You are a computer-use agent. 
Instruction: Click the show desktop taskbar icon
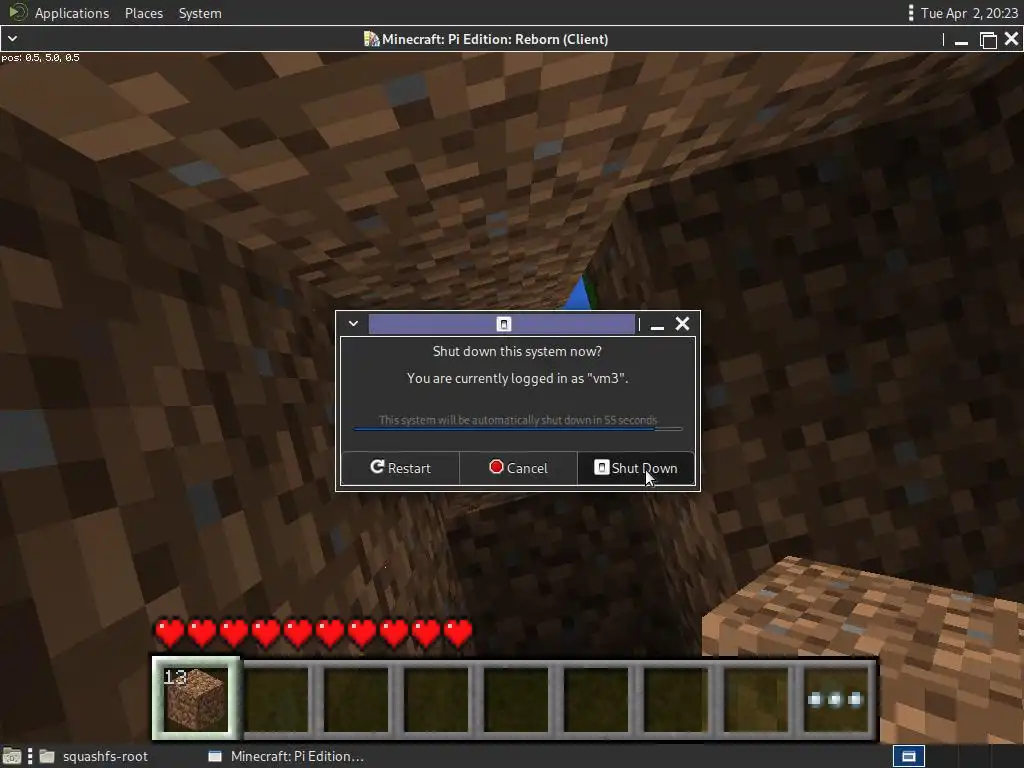(x=12, y=756)
